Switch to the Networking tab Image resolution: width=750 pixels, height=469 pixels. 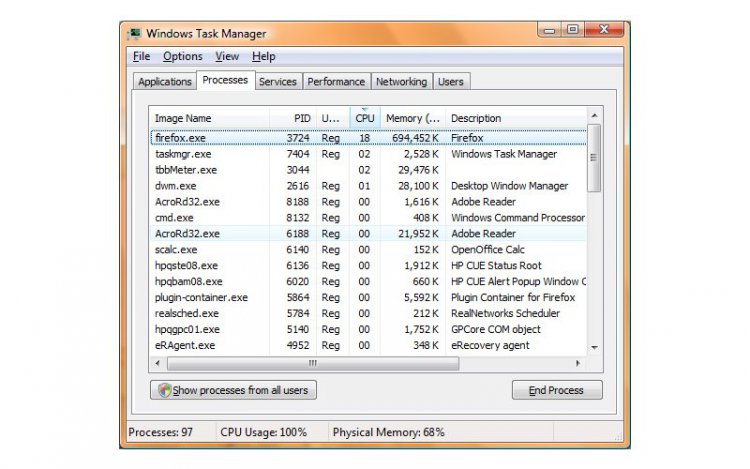401,82
